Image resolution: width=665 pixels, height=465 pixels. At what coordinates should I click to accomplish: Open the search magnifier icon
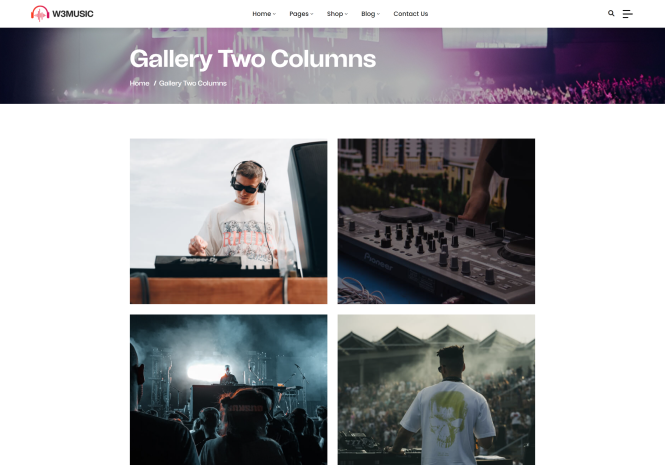click(x=611, y=13)
